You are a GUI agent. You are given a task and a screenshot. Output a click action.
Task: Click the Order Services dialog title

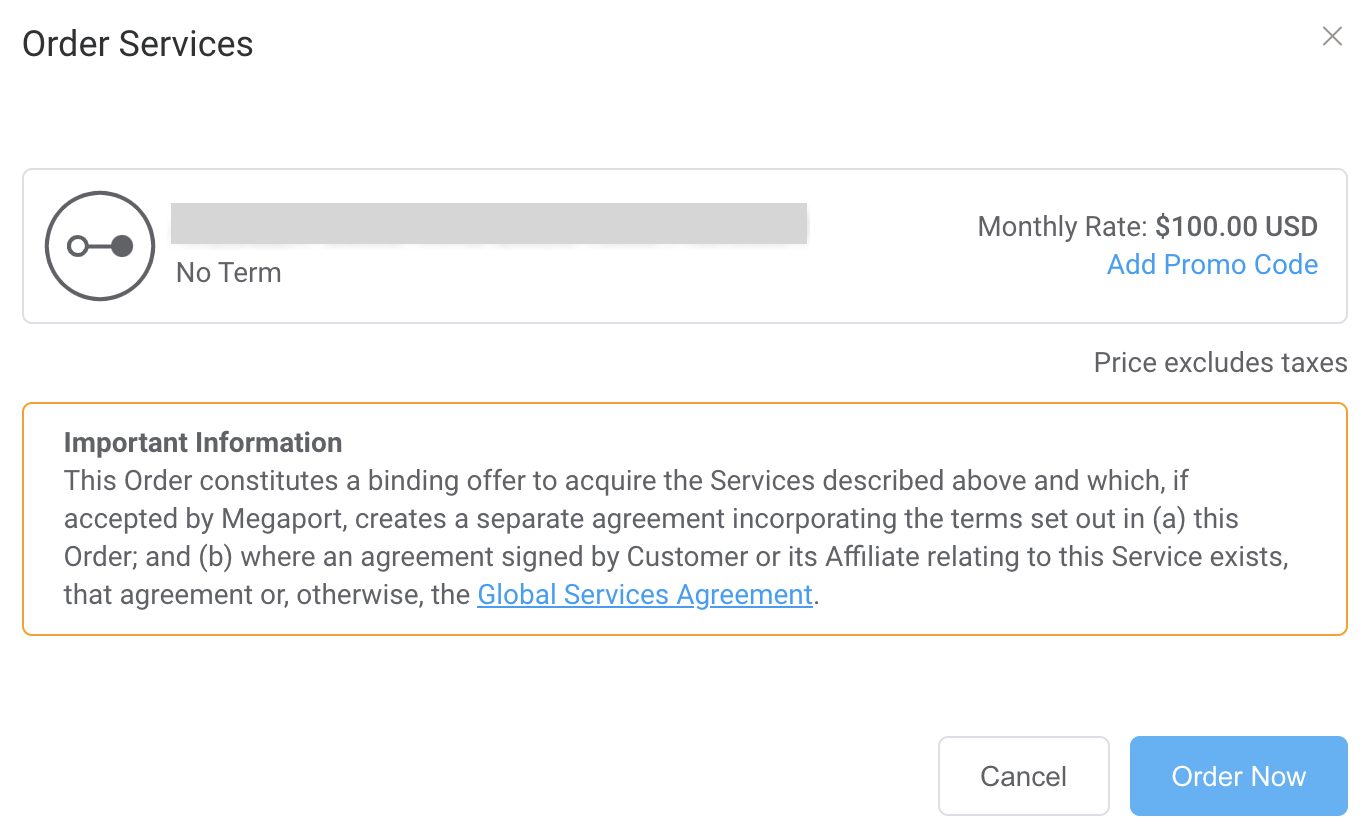[x=138, y=44]
